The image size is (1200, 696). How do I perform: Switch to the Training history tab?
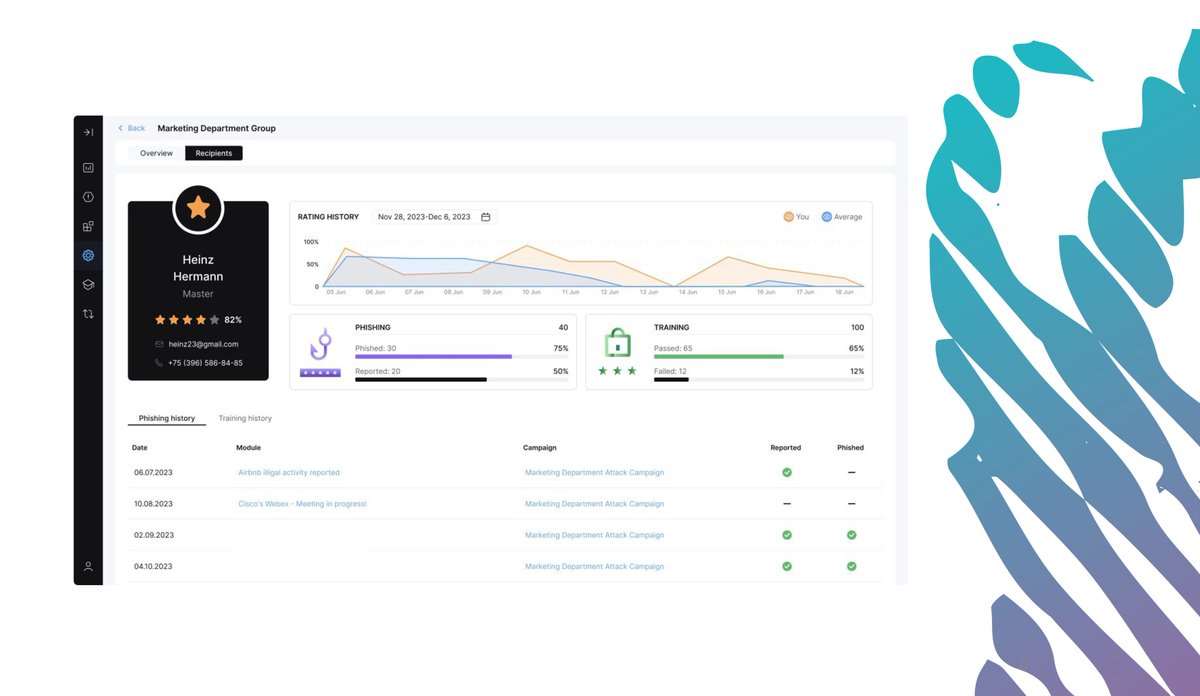(245, 418)
